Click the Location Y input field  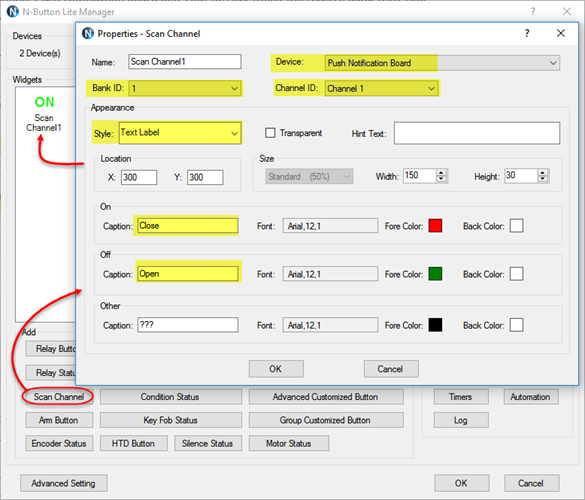[205, 177]
